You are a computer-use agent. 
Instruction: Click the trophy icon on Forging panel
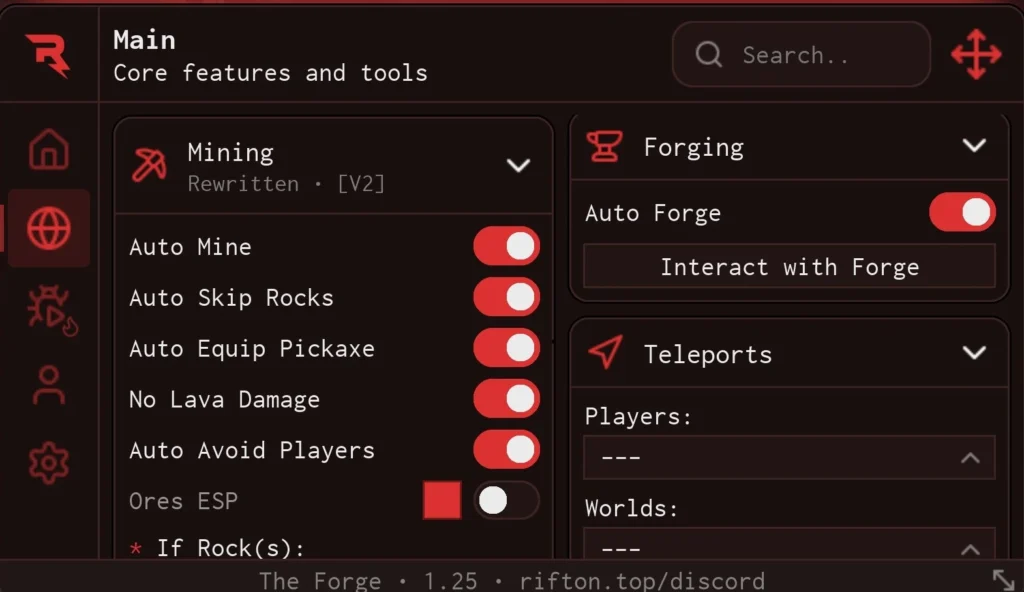(x=603, y=146)
